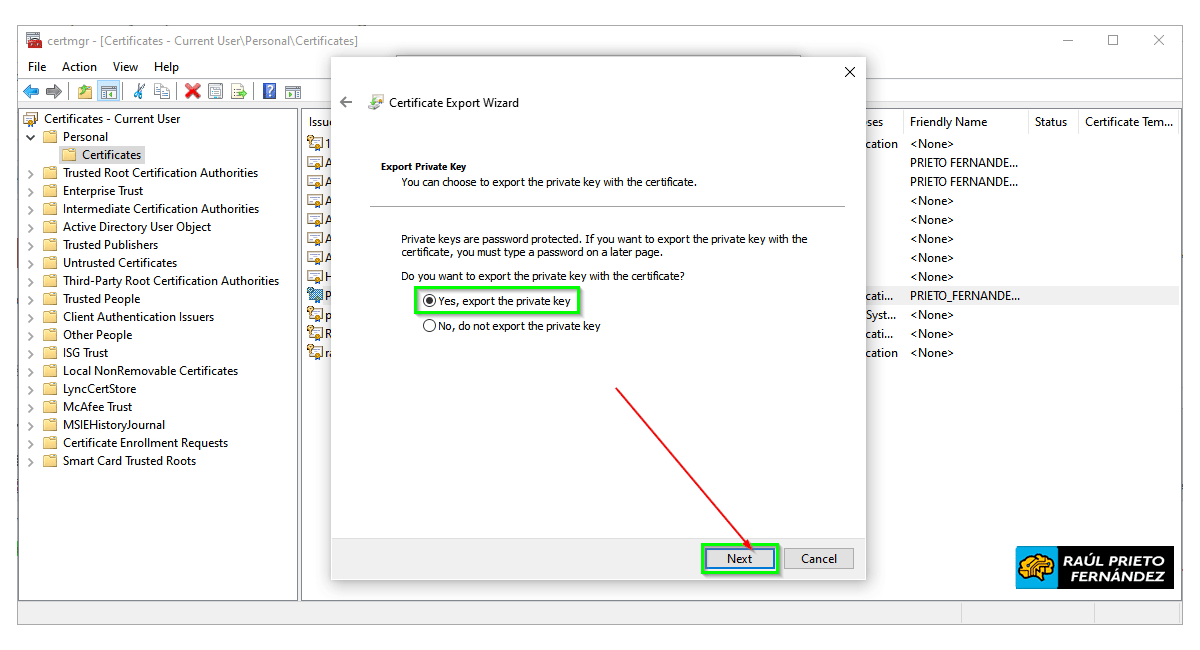Expand the Enterprise Trust node
Screen dimensions: 1200x650
[31, 191]
